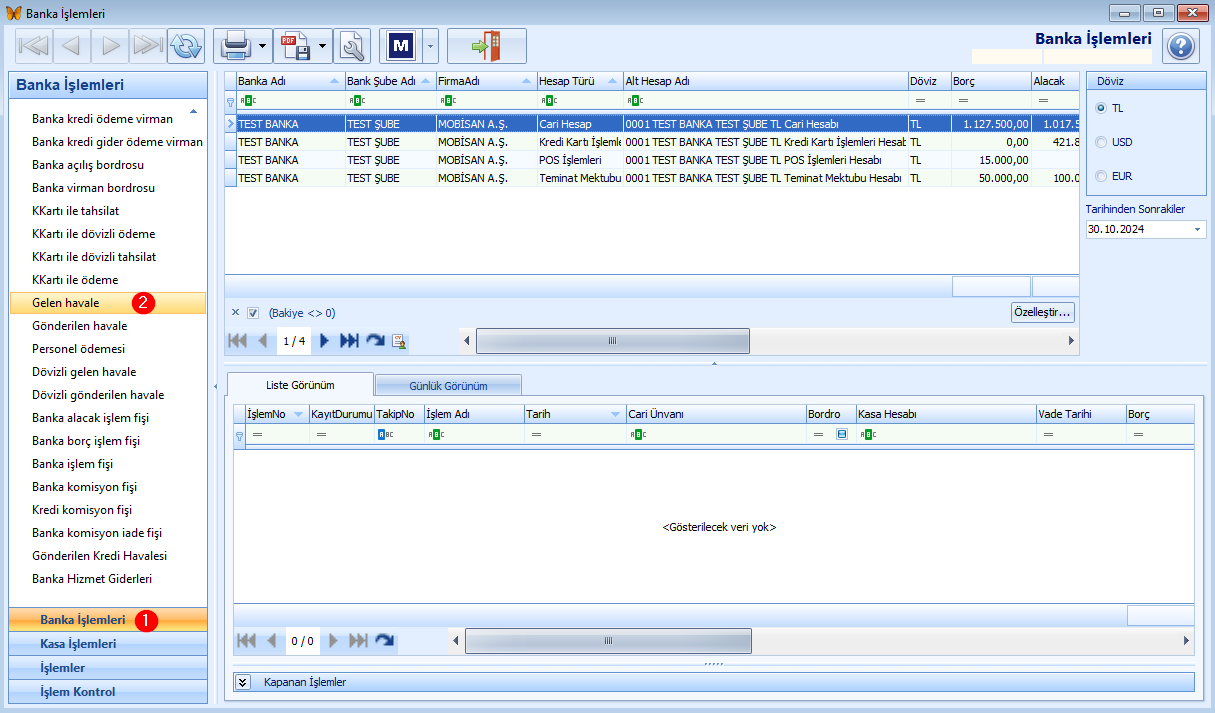Viewport: 1215px width, 713px height.
Task: Select the USD currency radio button
Action: click(x=1102, y=142)
